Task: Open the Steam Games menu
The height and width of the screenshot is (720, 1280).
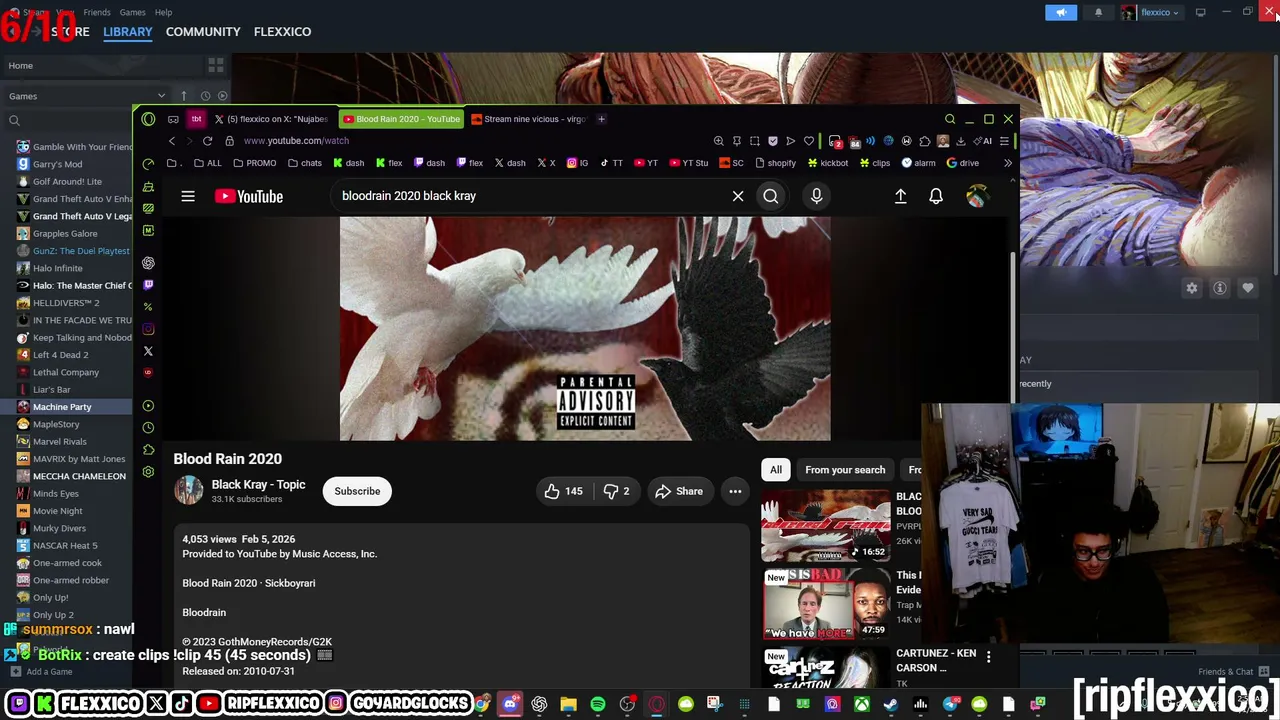Action: coord(132,12)
